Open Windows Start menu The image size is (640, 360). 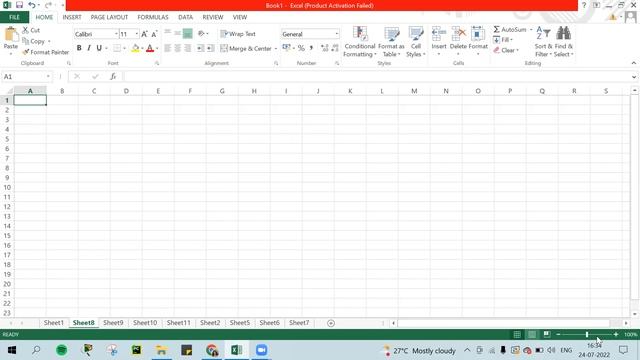coord(12,350)
